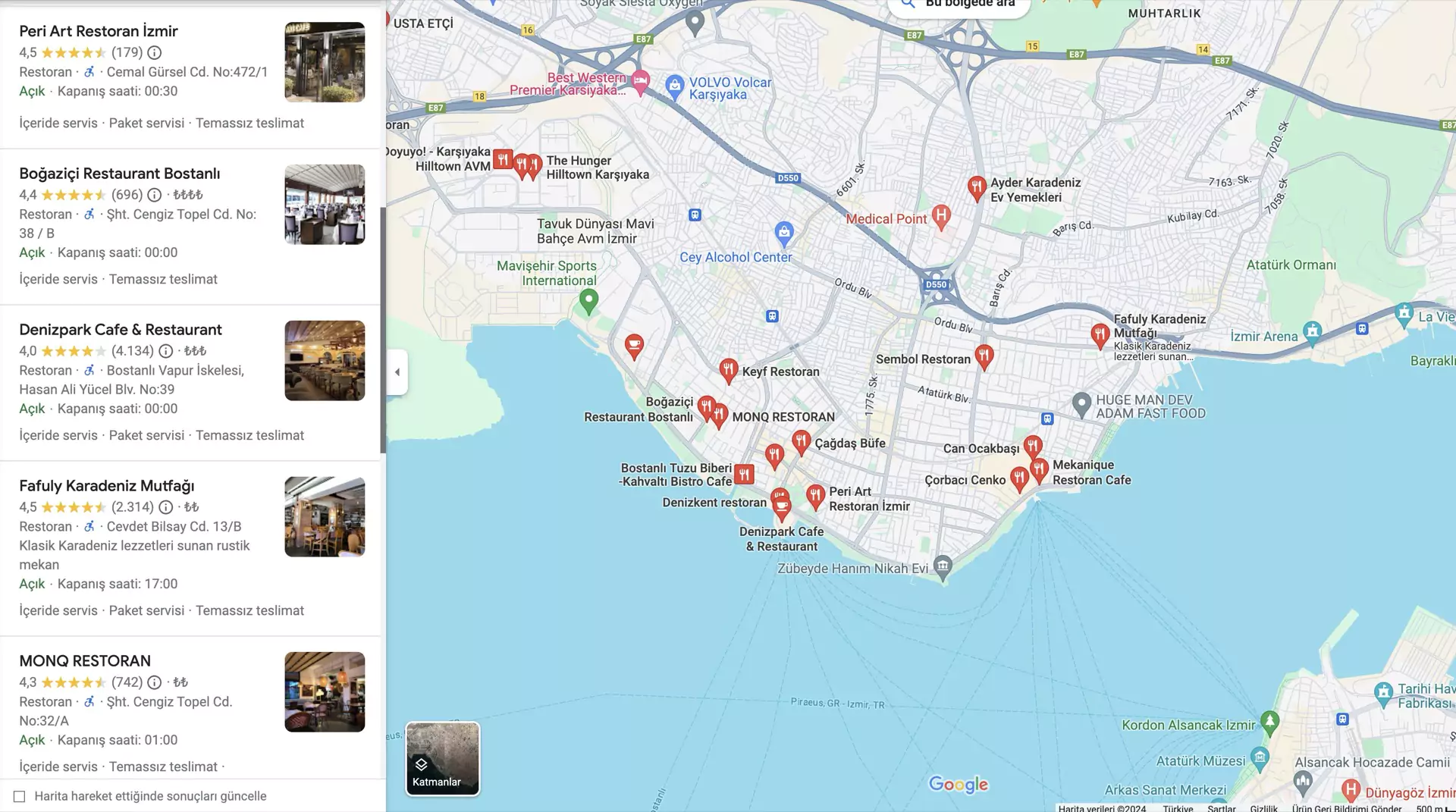Image resolution: width=1456 pixels, height=812 pixels.
Task: Collapse the results panel with the left chevron
Action: pos(397,372)
